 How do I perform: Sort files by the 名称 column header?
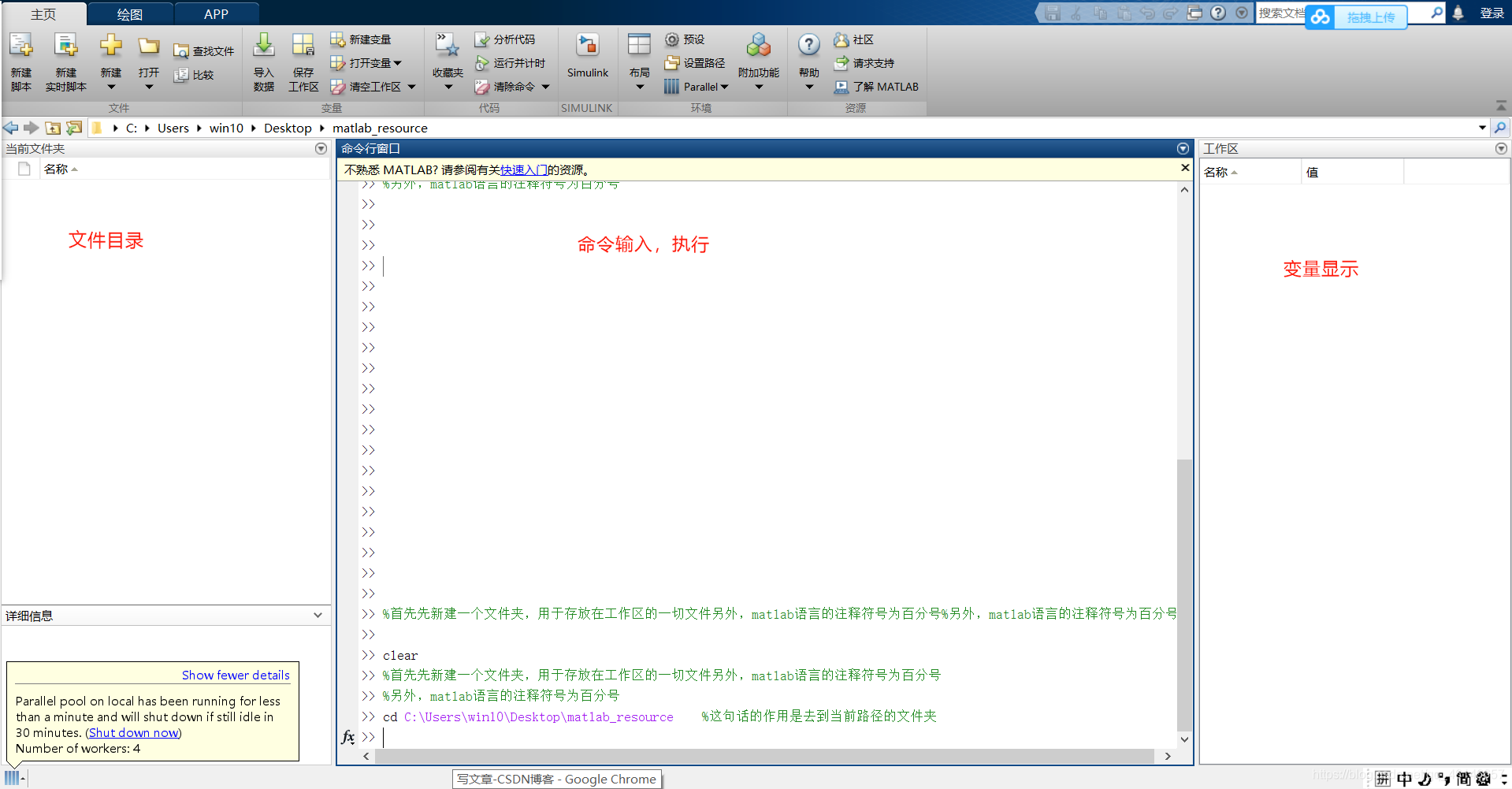(184, 169)
